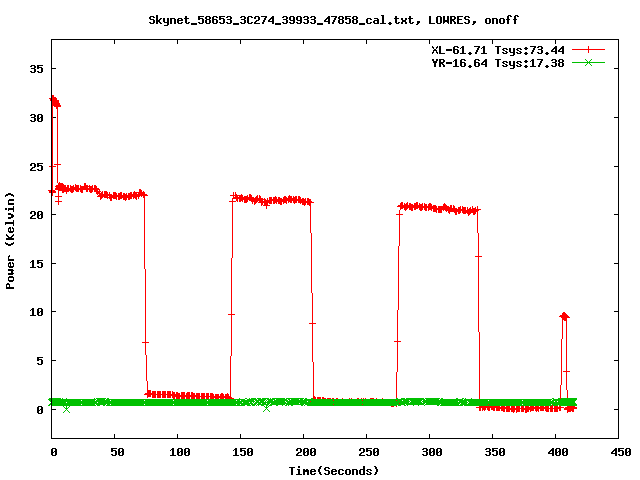Click x-axis tick label 200
Screen dimensions: 640x480
[305, 452]
